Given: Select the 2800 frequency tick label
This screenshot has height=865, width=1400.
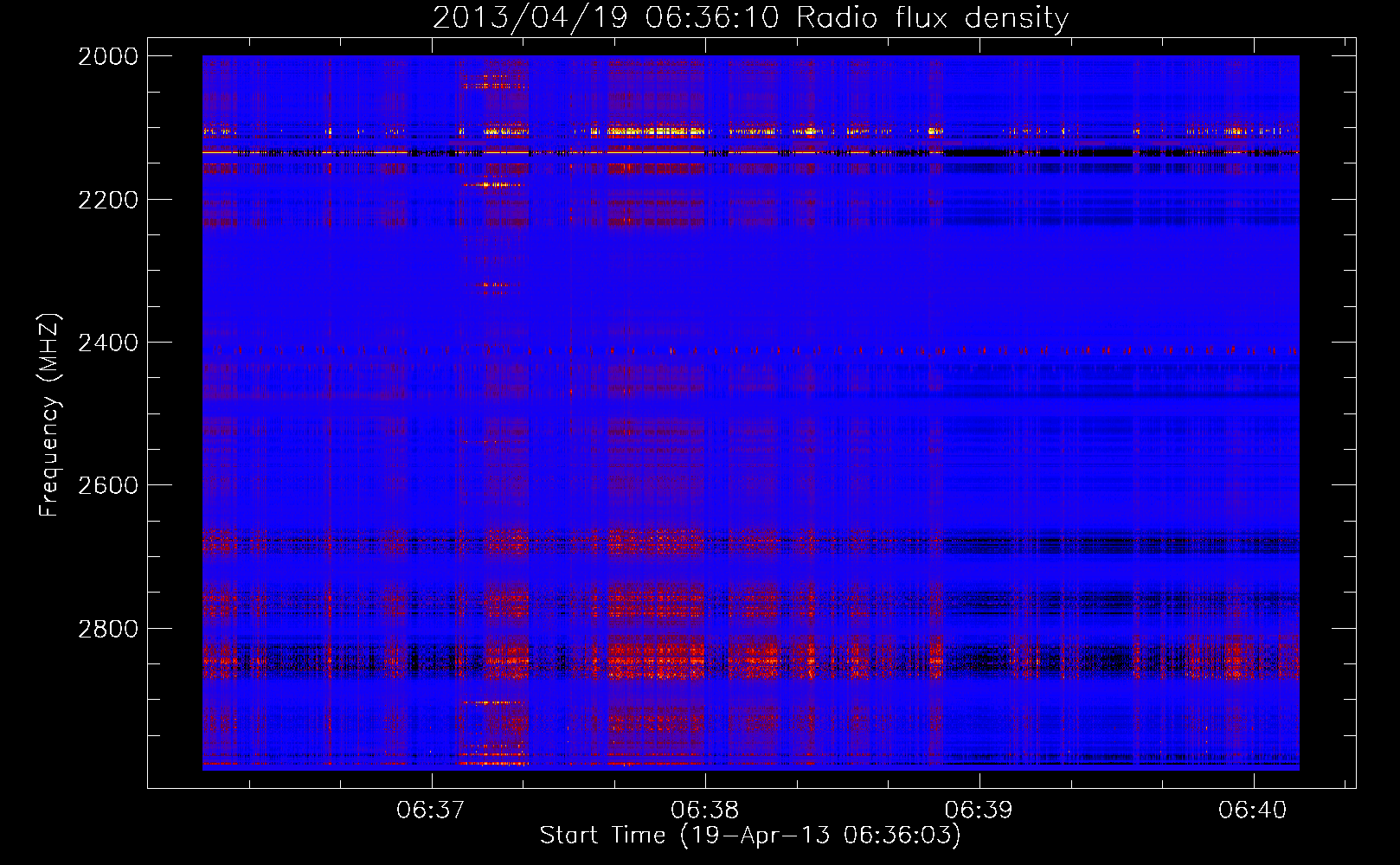Looking at the screenshot, I should tap(108, 629).
